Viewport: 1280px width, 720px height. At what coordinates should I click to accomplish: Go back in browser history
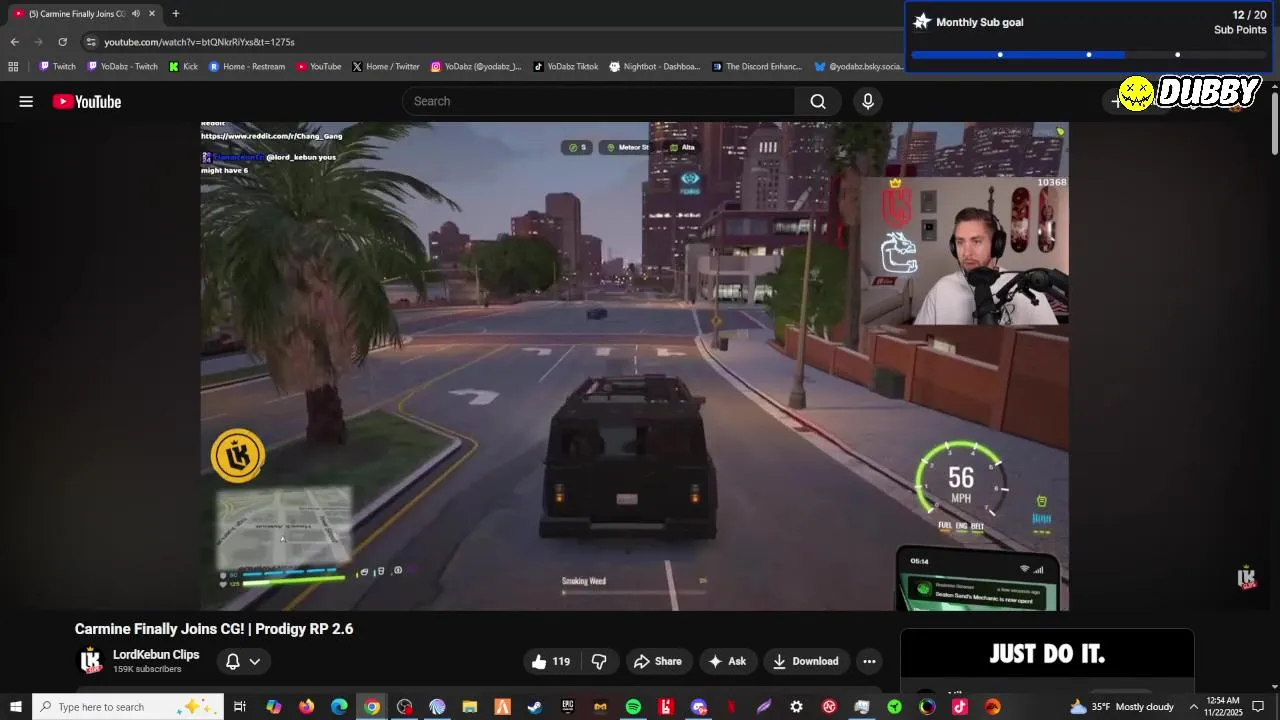14,42
